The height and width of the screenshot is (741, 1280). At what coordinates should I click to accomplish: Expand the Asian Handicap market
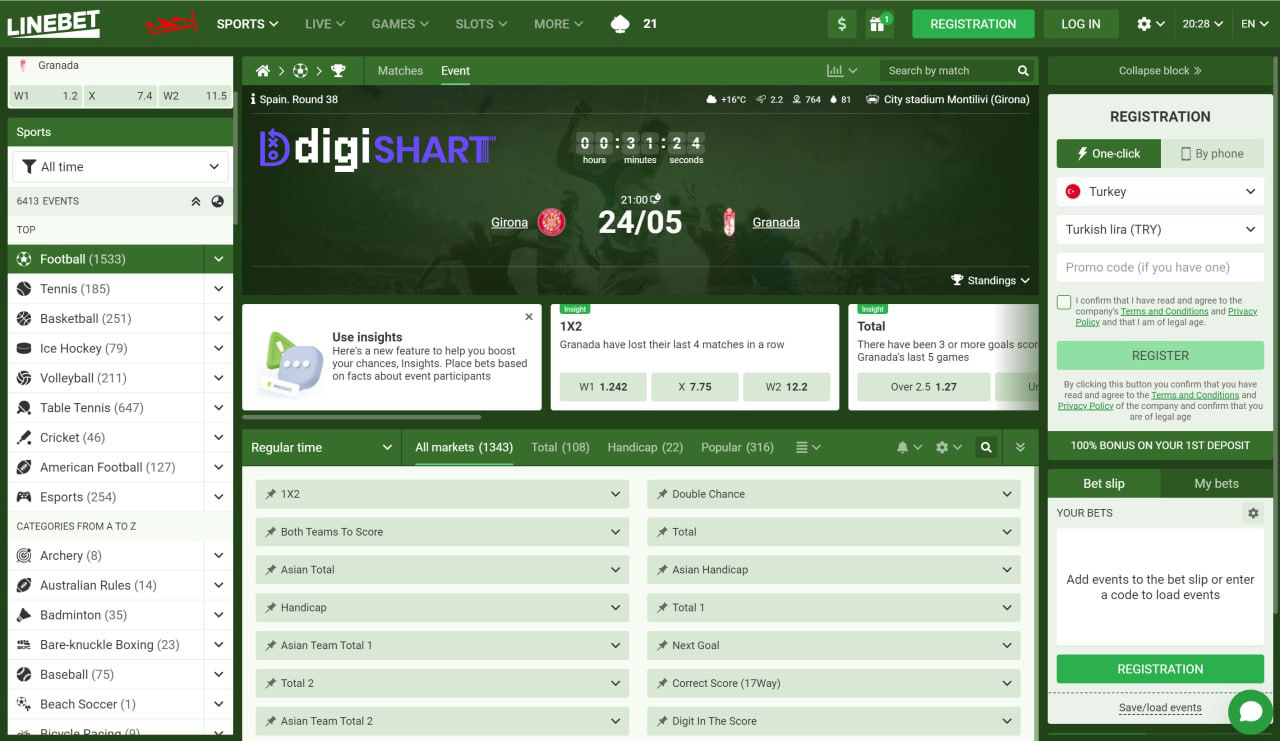coord(834,570)
